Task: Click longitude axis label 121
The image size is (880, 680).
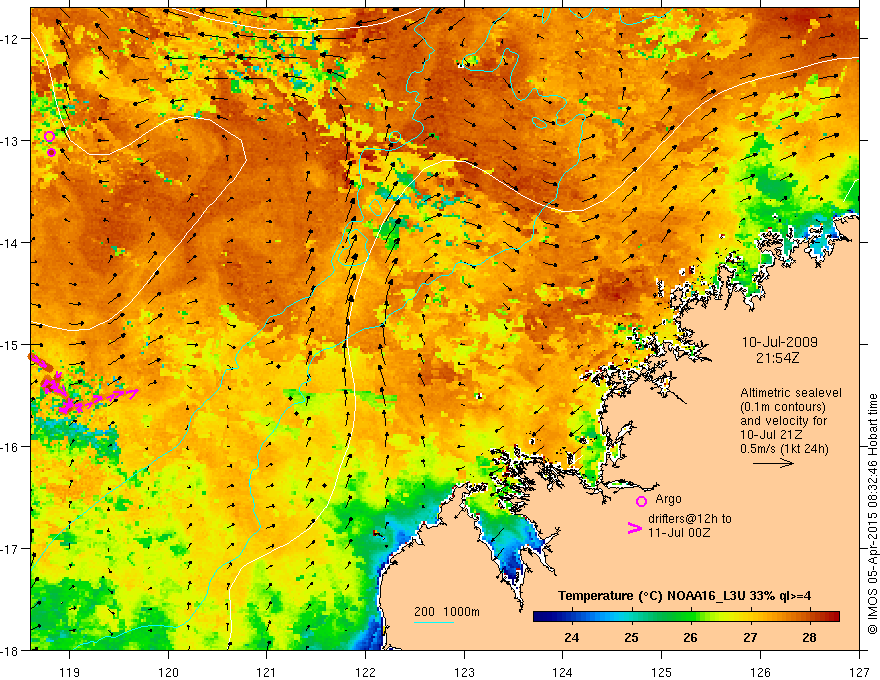Action: 267,672
